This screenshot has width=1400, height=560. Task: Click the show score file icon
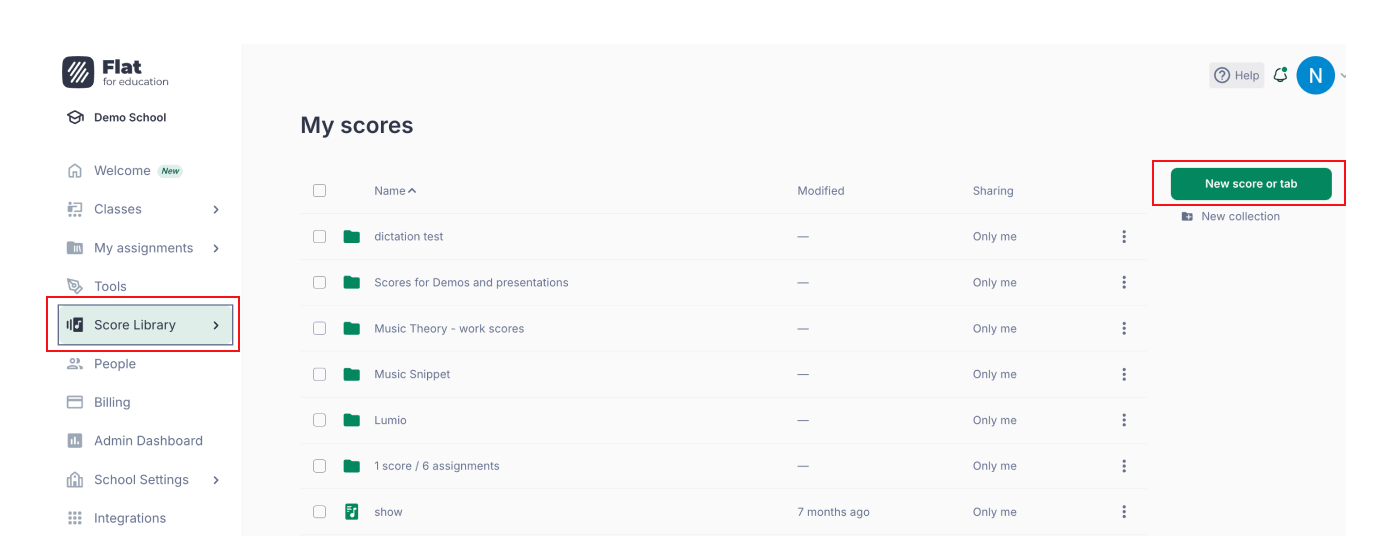click(351, 512)
